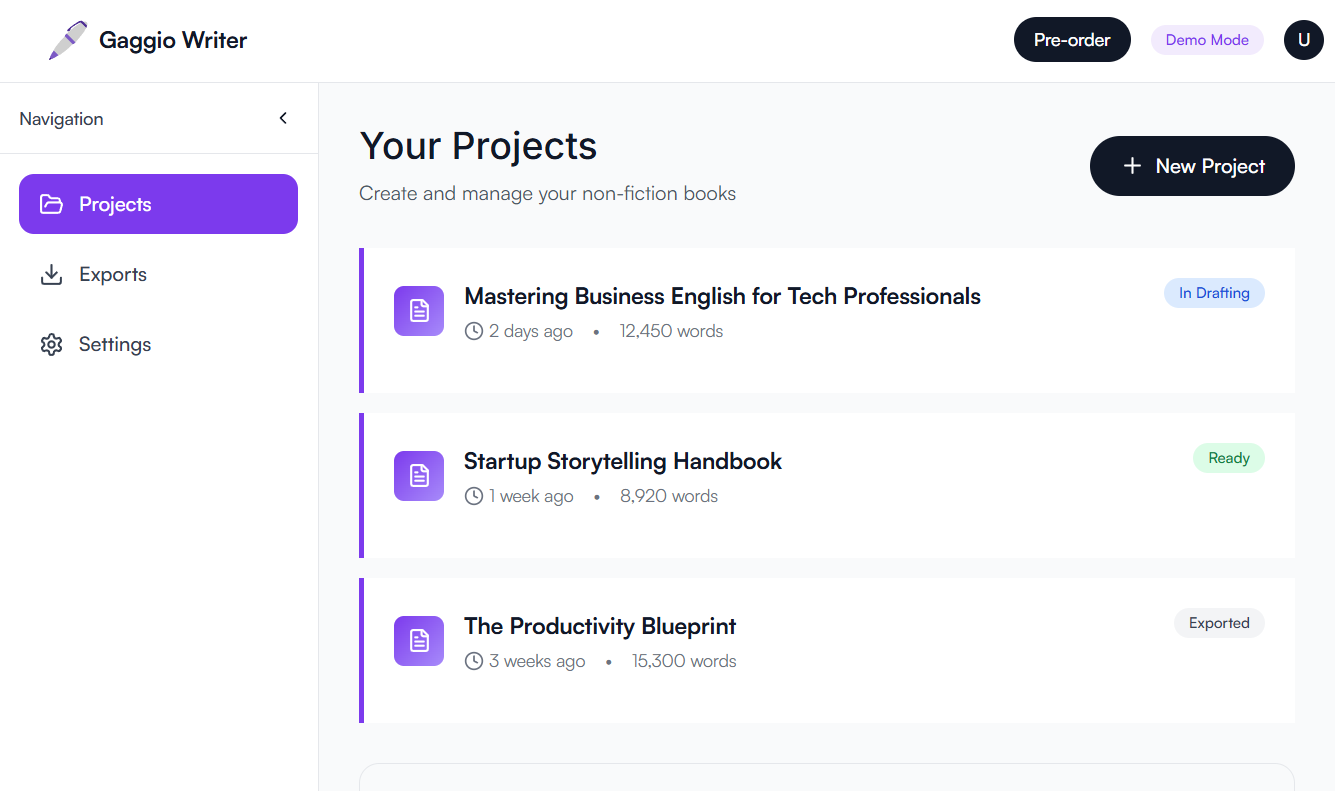Go to Settings in the navigation

115,344
